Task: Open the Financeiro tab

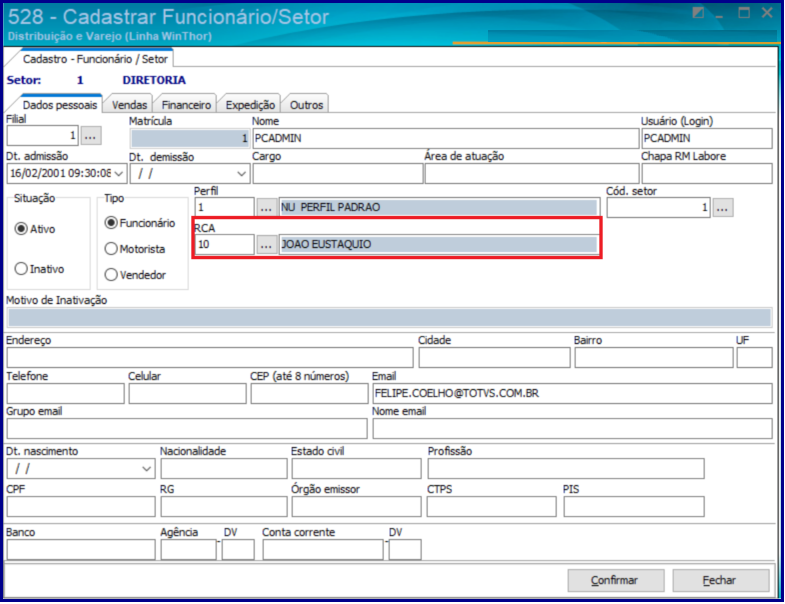Action: click(x=186, y=105)
